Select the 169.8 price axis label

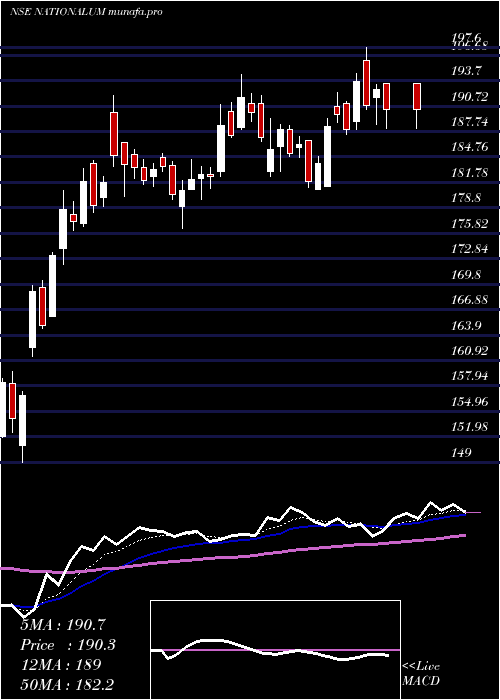coord(467,275)
